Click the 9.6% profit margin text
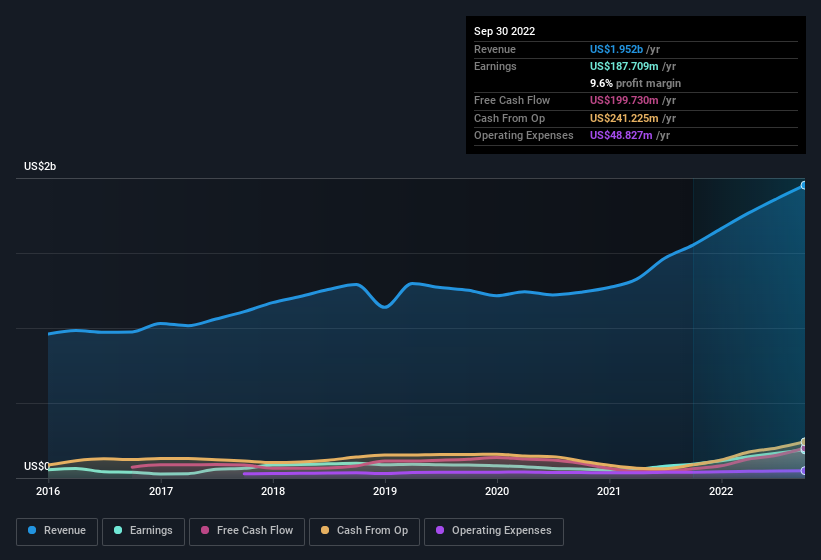 pos(635,83)
